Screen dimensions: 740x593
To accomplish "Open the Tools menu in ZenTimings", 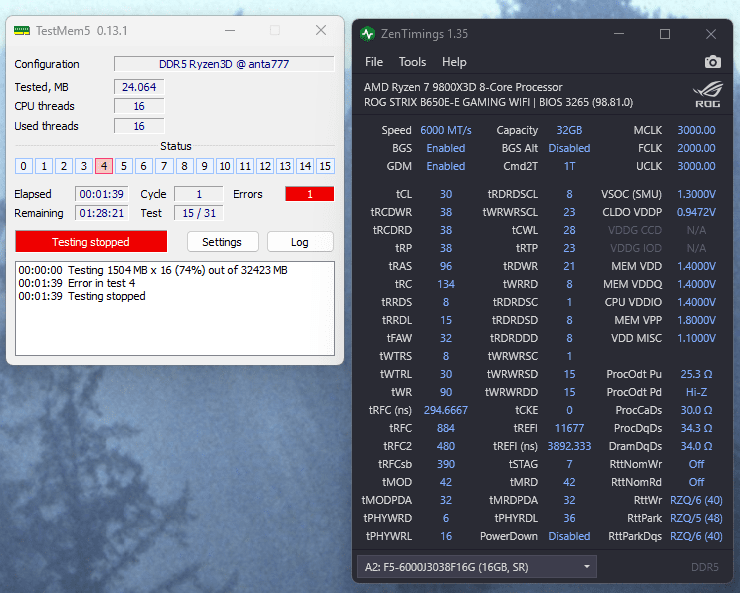I will point(412,62).
